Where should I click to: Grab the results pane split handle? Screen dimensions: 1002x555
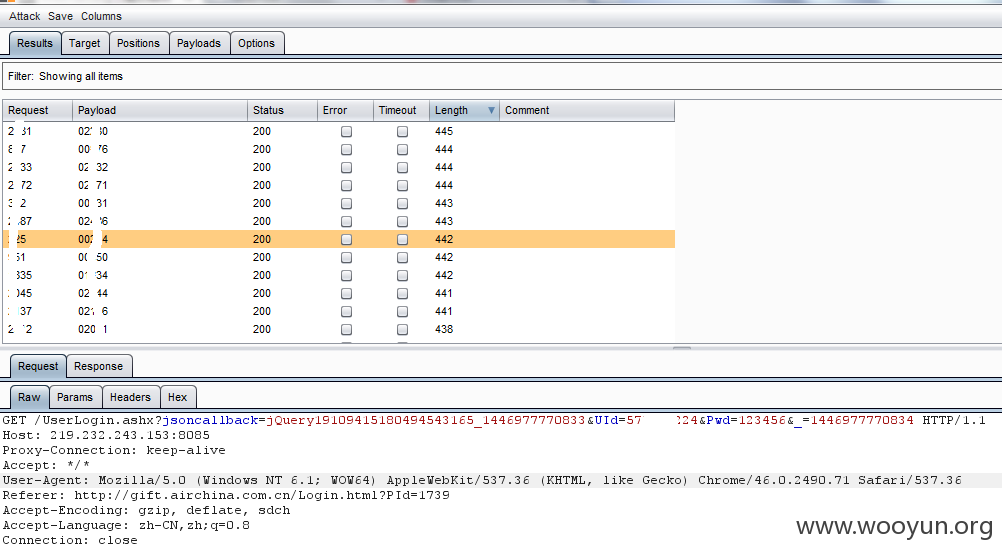click(682, 348)
